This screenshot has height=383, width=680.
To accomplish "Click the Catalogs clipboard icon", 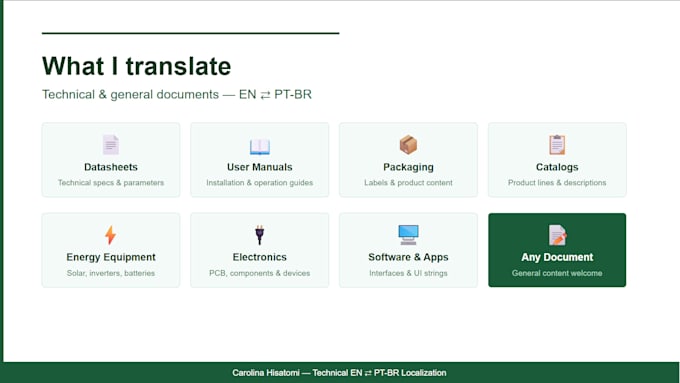I will [557, 145].
